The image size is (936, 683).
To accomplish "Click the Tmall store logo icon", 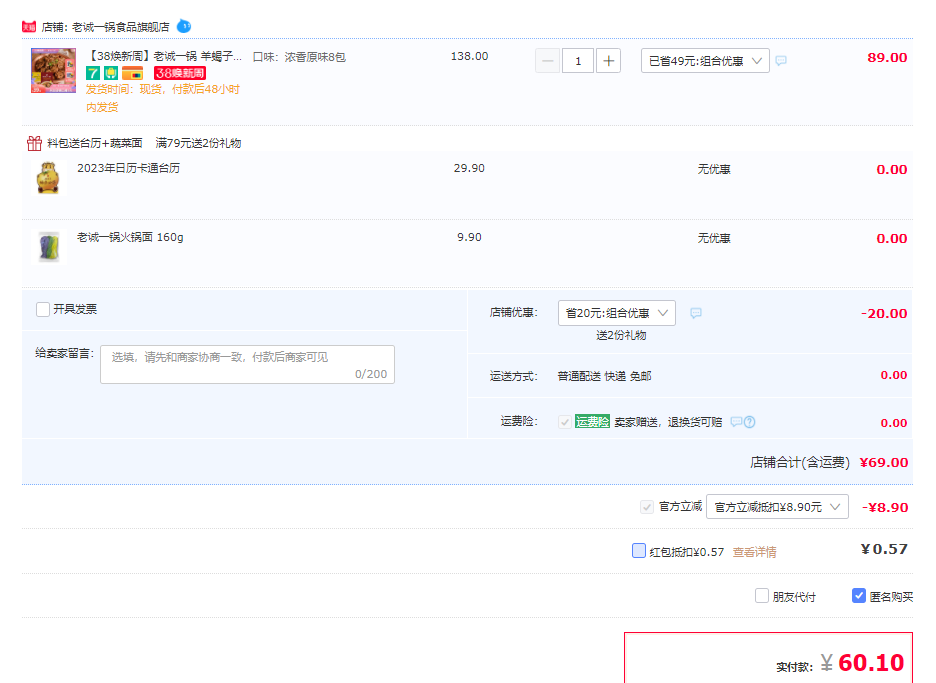I will (29, 27).
